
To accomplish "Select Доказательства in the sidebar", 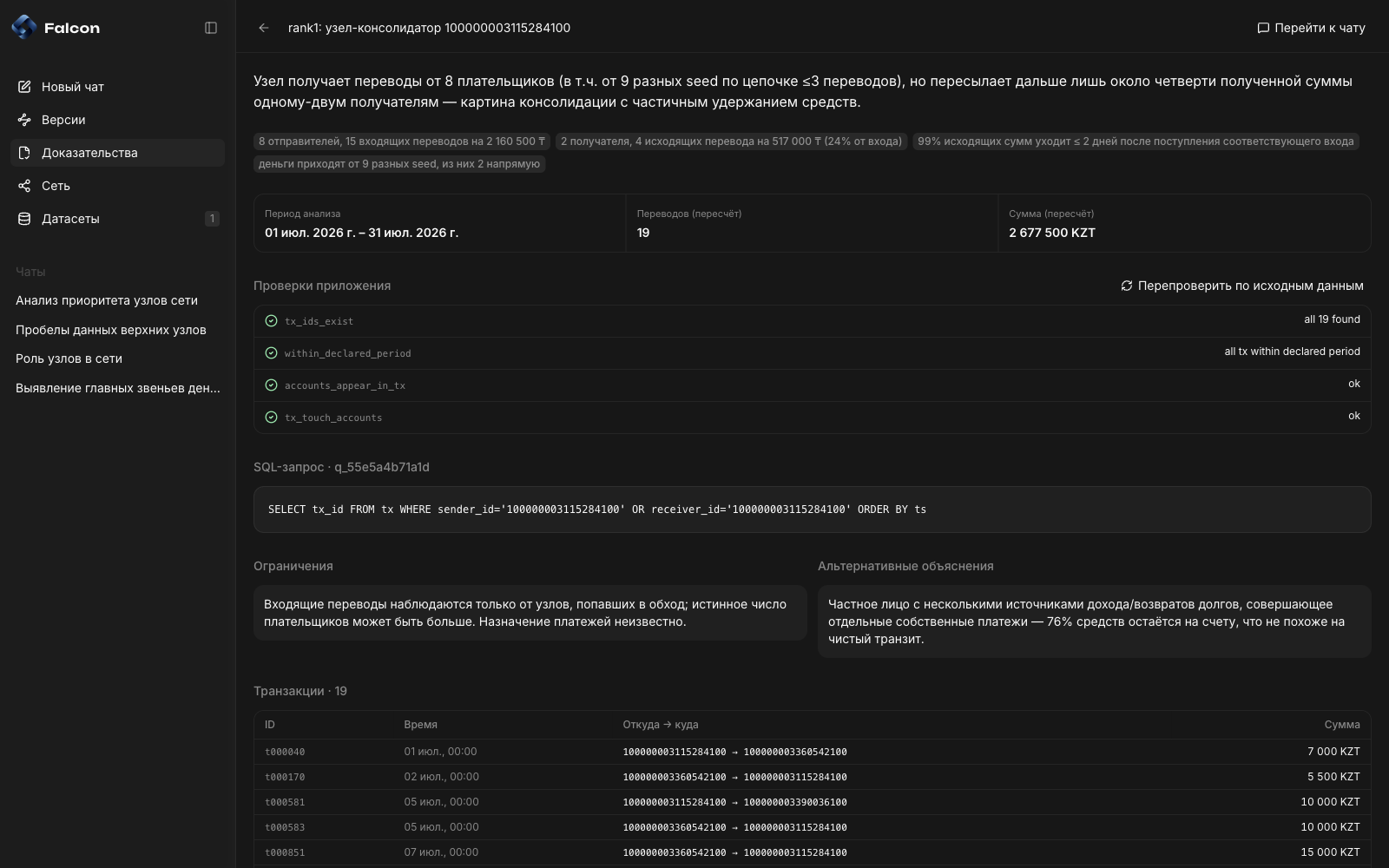I will (x=118, y=153).
